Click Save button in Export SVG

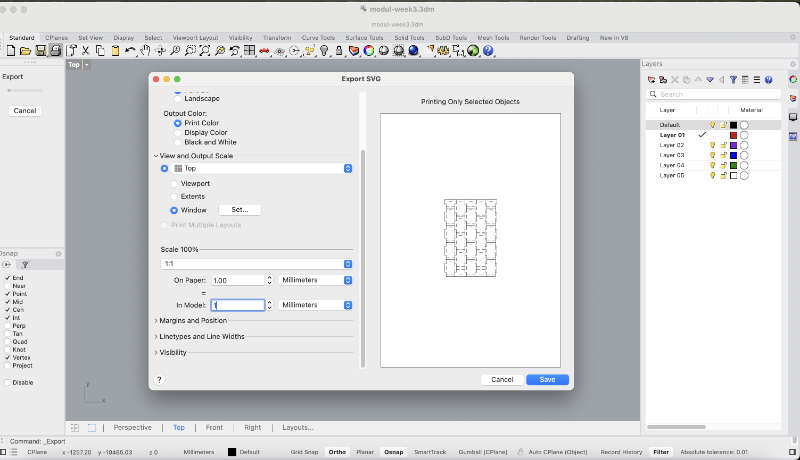point(547,380)
